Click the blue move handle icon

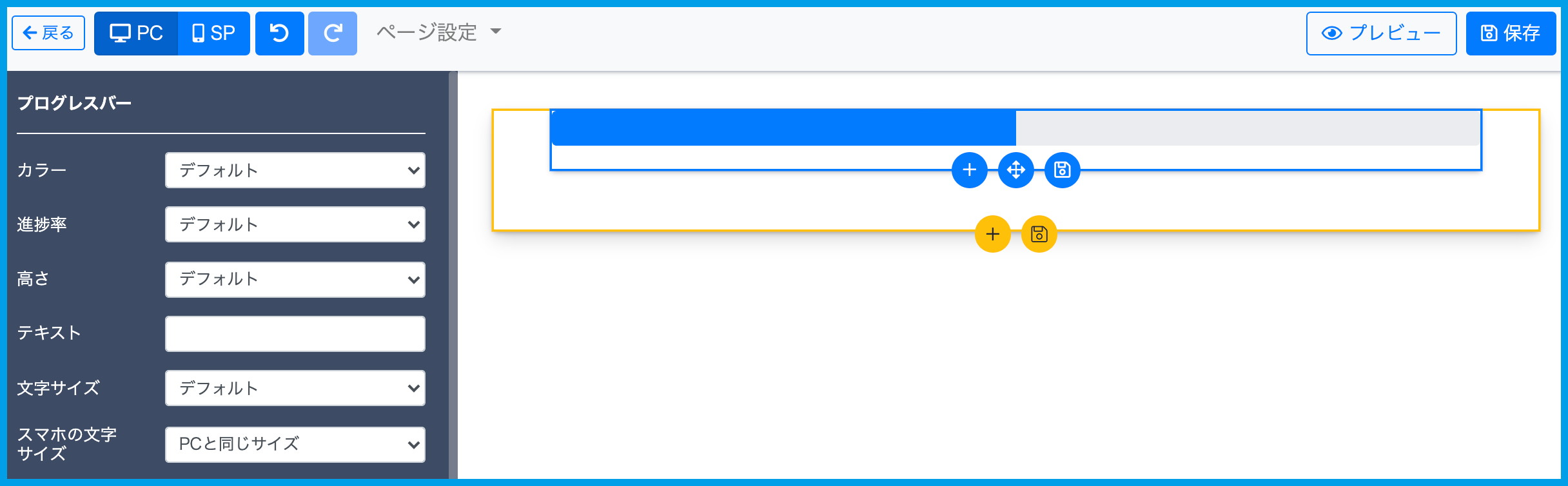click(x=1015, y=170)
